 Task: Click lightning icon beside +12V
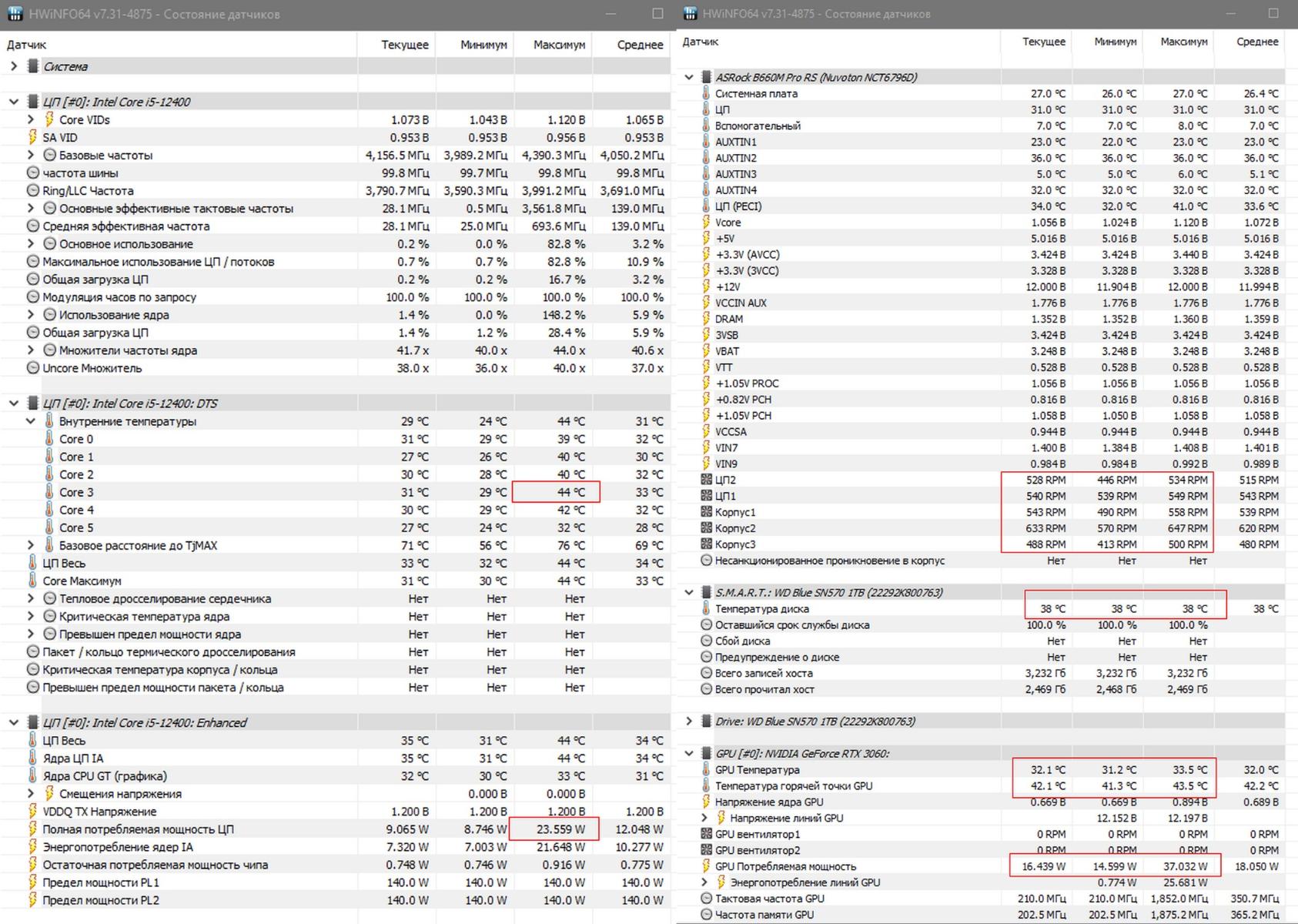point(706,286)
